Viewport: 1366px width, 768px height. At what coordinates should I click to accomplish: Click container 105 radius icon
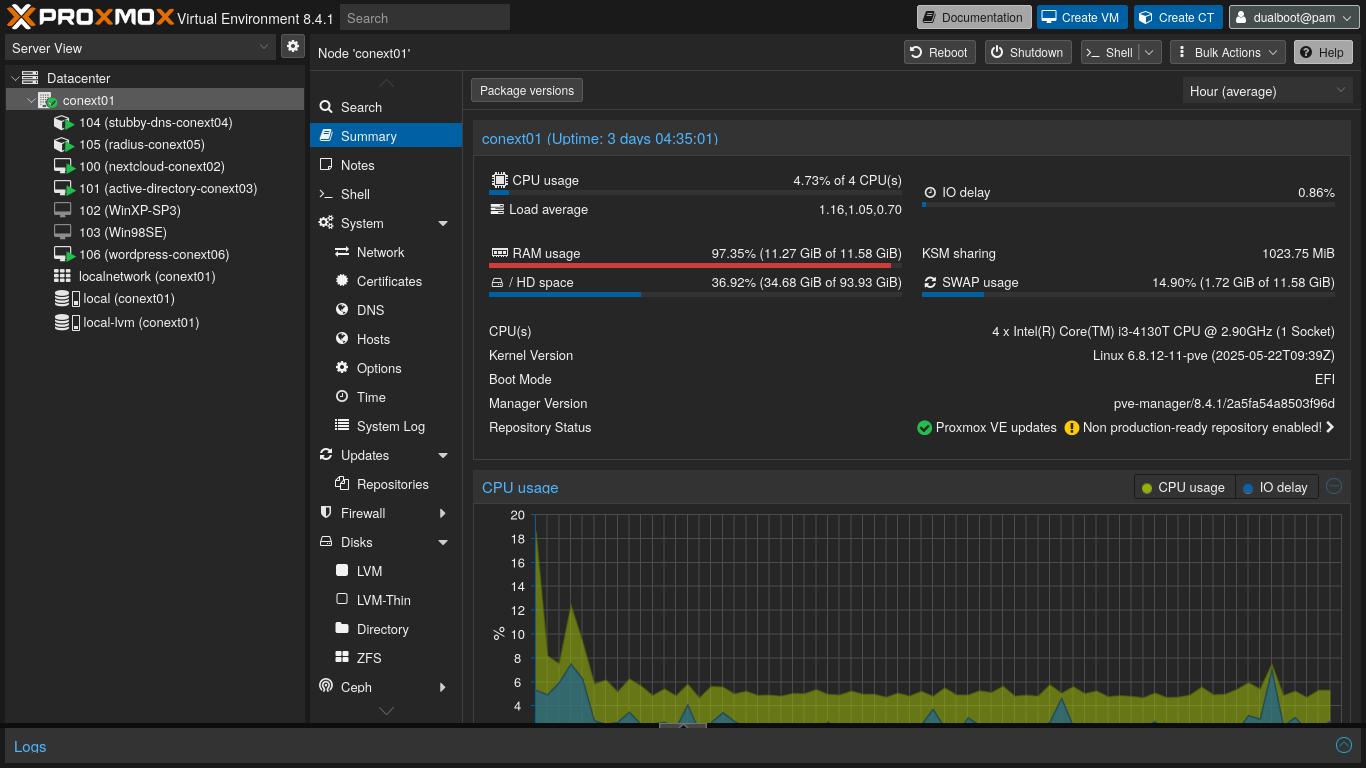[x=64, y=144]
